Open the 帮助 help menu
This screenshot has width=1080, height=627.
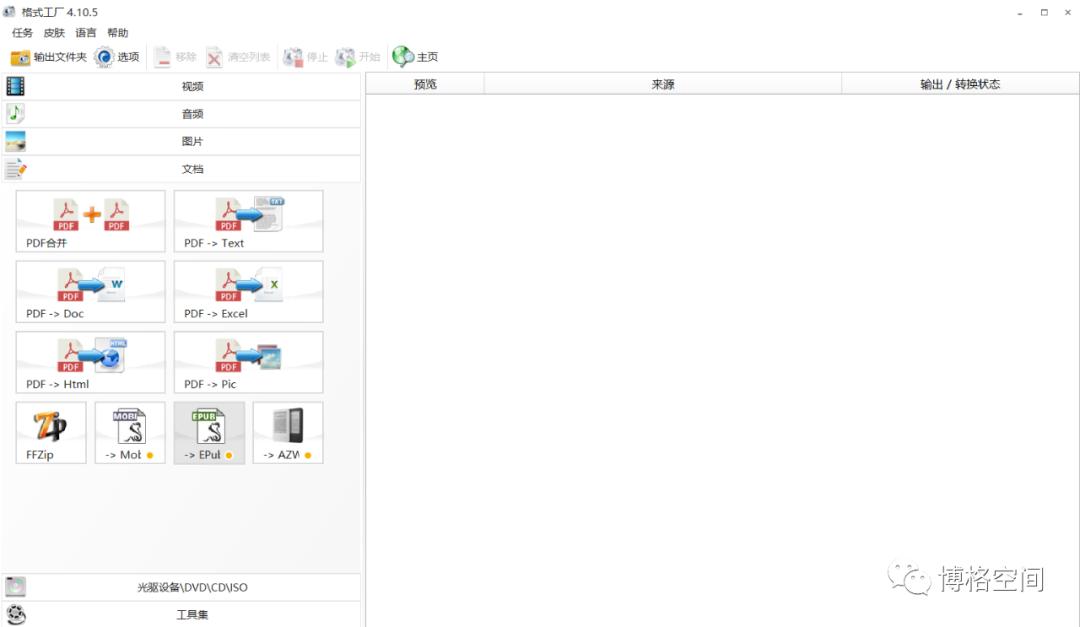click(118, 32)
